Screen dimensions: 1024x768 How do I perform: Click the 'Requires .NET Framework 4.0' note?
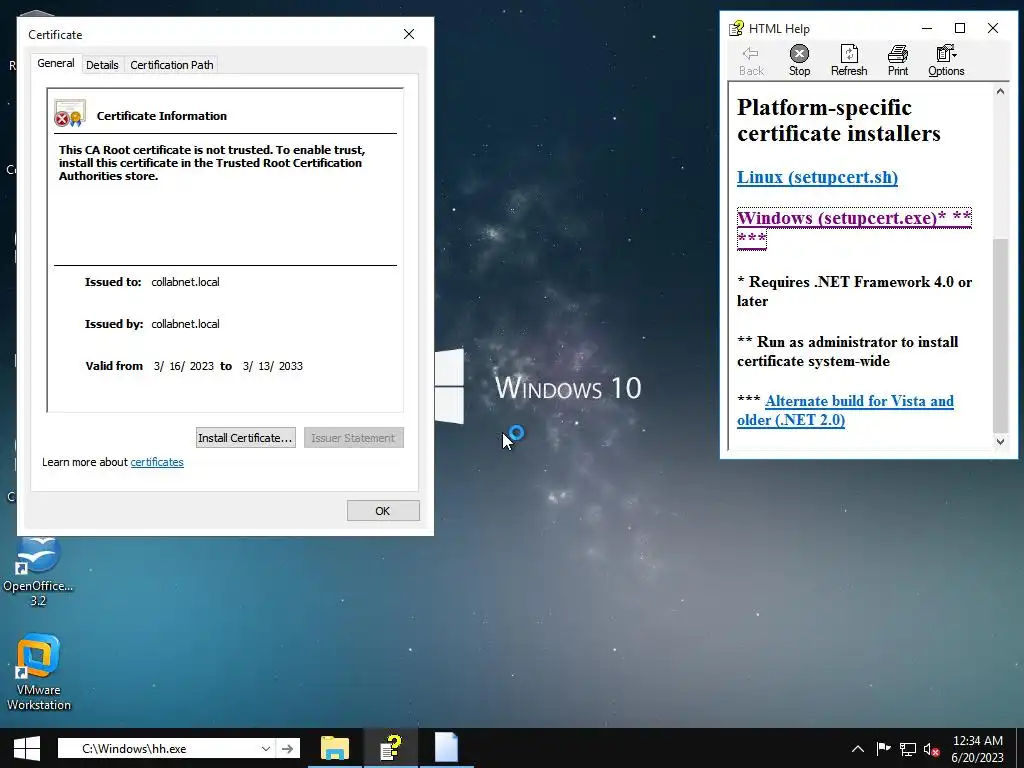click(x=854, y=291)
